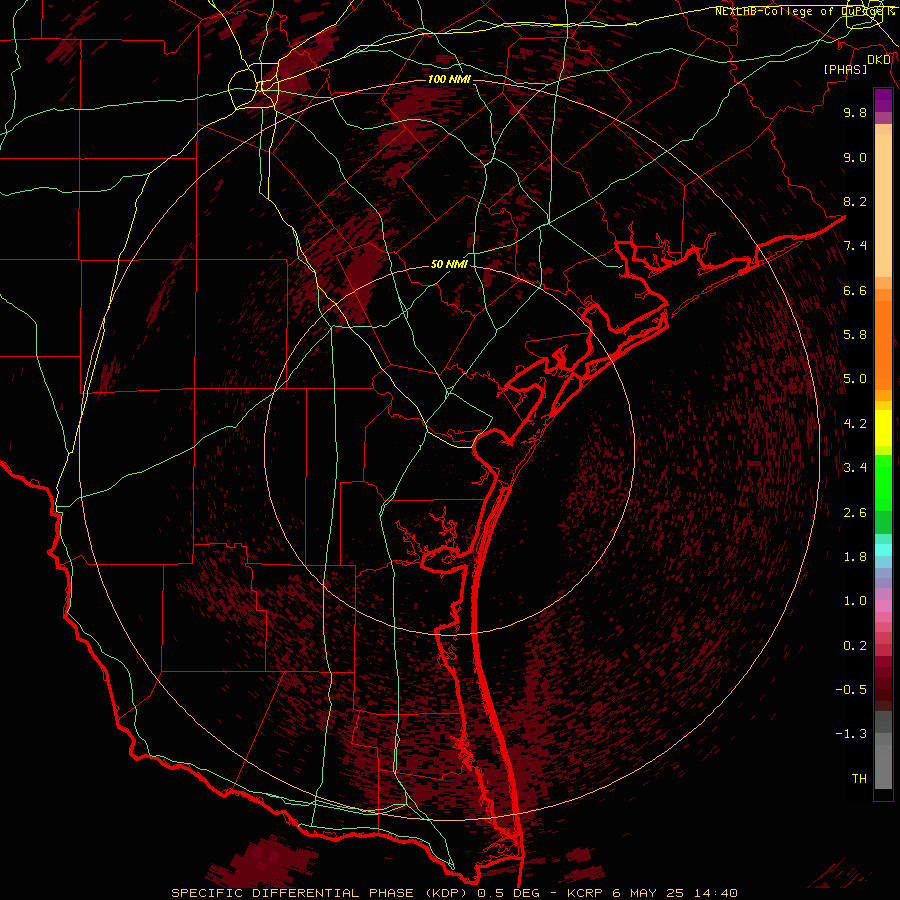Click the 0.2 legend value
This screenshot has height=900, width=900.
coord(855,646)
